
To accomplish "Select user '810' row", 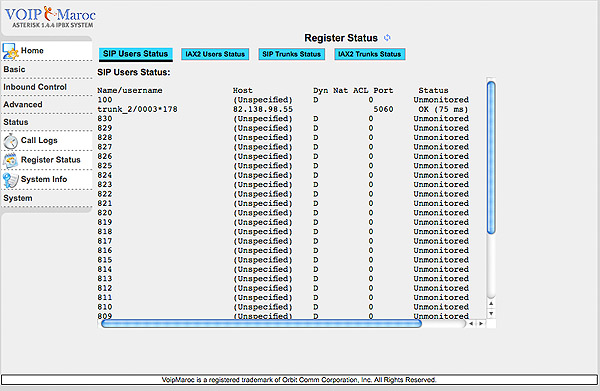I will click(283, 307).
